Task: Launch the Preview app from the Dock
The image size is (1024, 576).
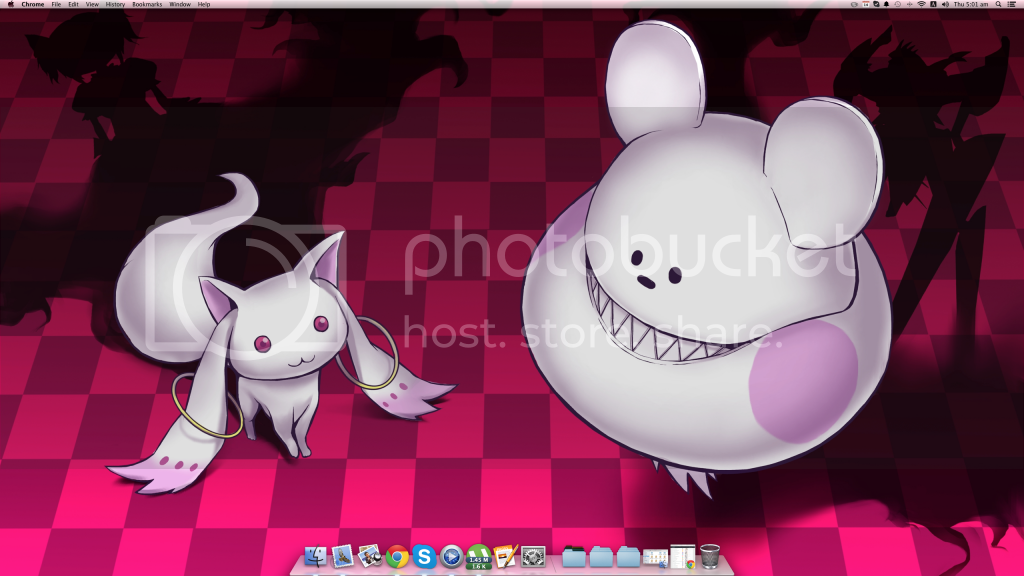Action: tap(370, 556)
